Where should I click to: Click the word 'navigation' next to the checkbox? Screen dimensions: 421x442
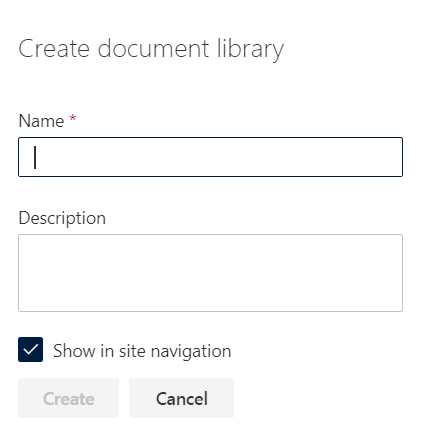(191, 352)
